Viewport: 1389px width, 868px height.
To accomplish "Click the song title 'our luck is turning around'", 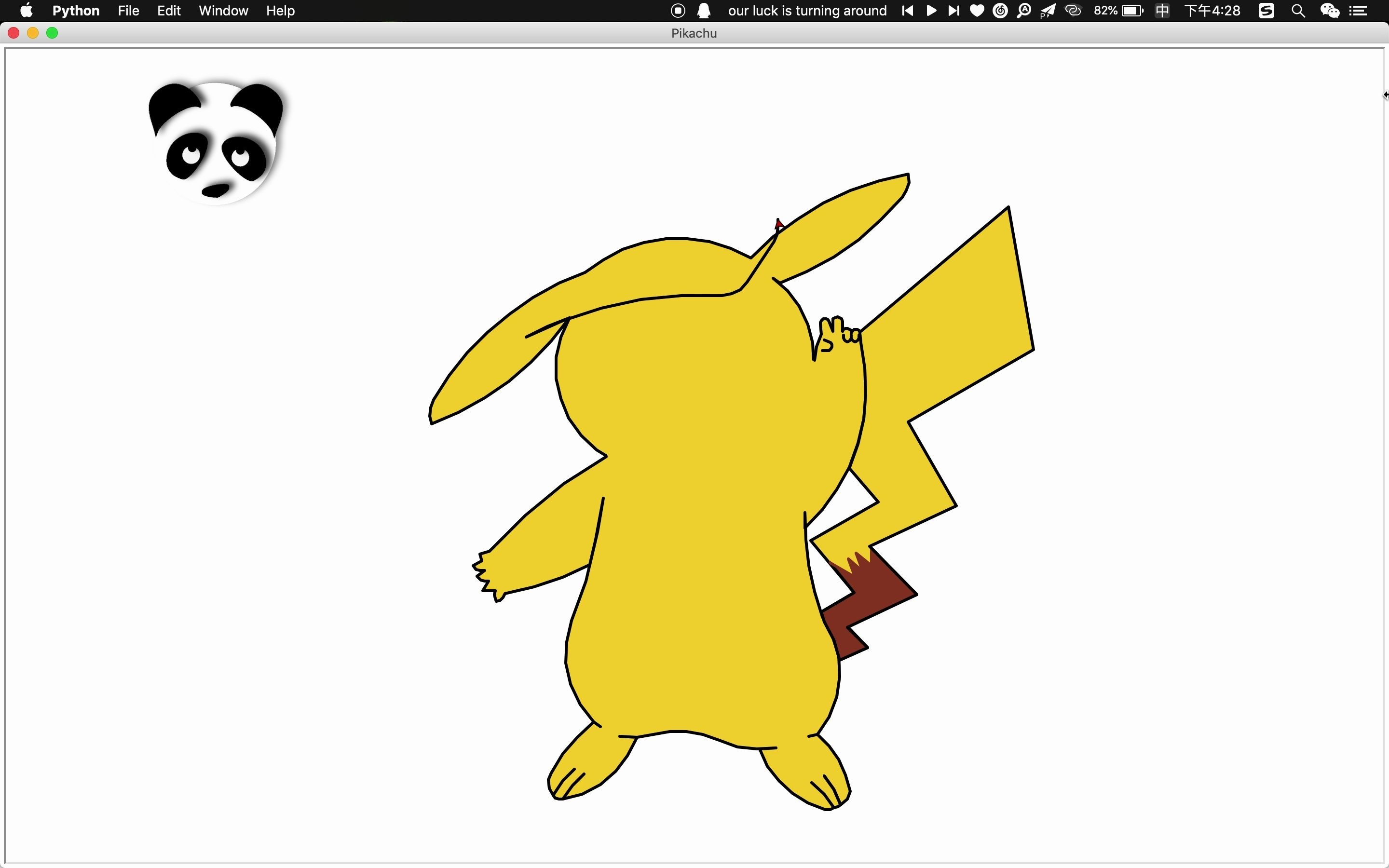I will point(807,10).
